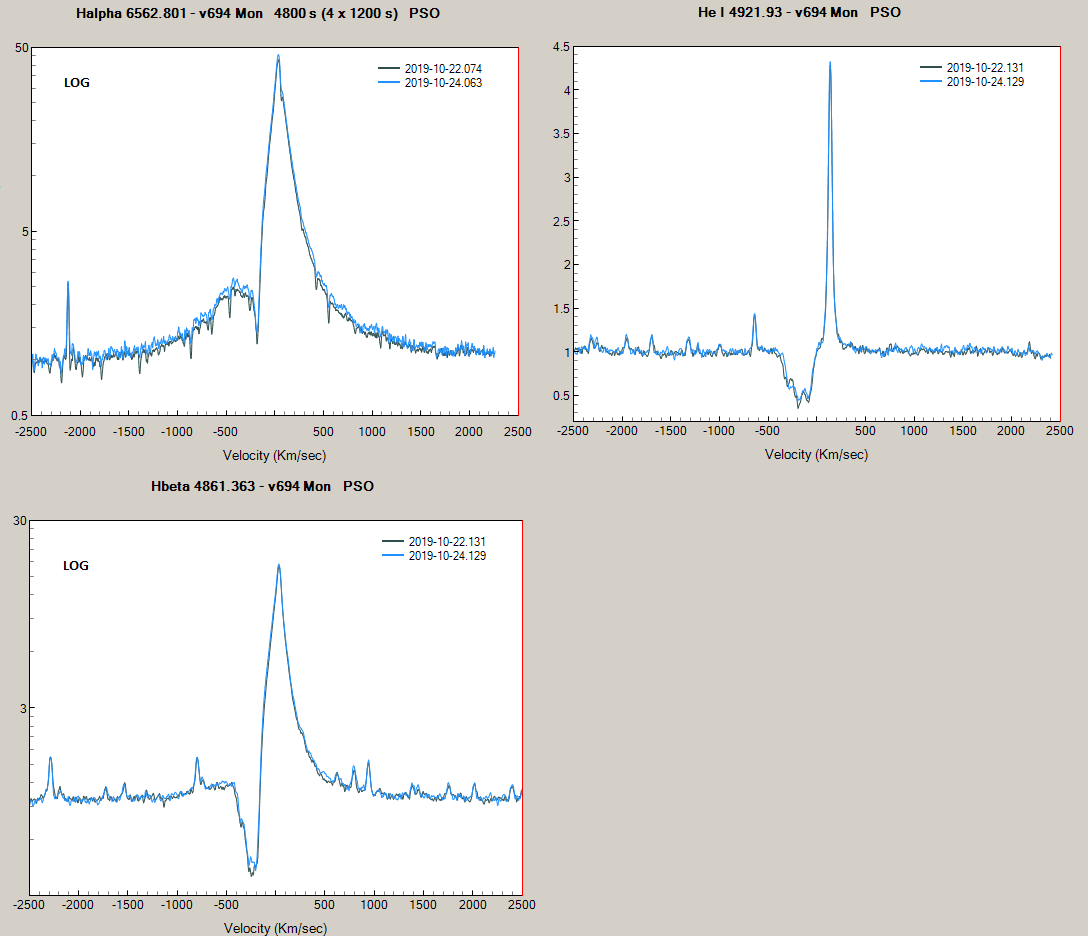This screenshot has height=936, width=1088.
Task: Select 2019-10-22.131 legend entry in Hbeta plot
Action: tap(447, 542)
